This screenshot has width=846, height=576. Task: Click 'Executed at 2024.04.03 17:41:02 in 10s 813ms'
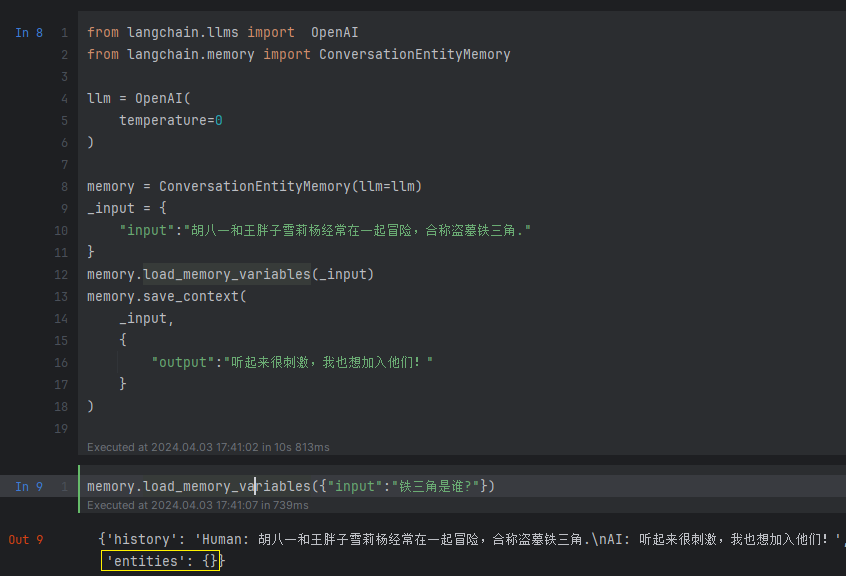208,447
